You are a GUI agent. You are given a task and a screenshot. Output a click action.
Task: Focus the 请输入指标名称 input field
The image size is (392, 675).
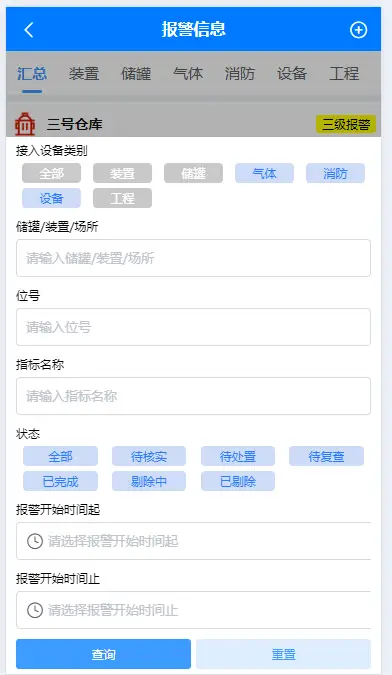point(193,396)
